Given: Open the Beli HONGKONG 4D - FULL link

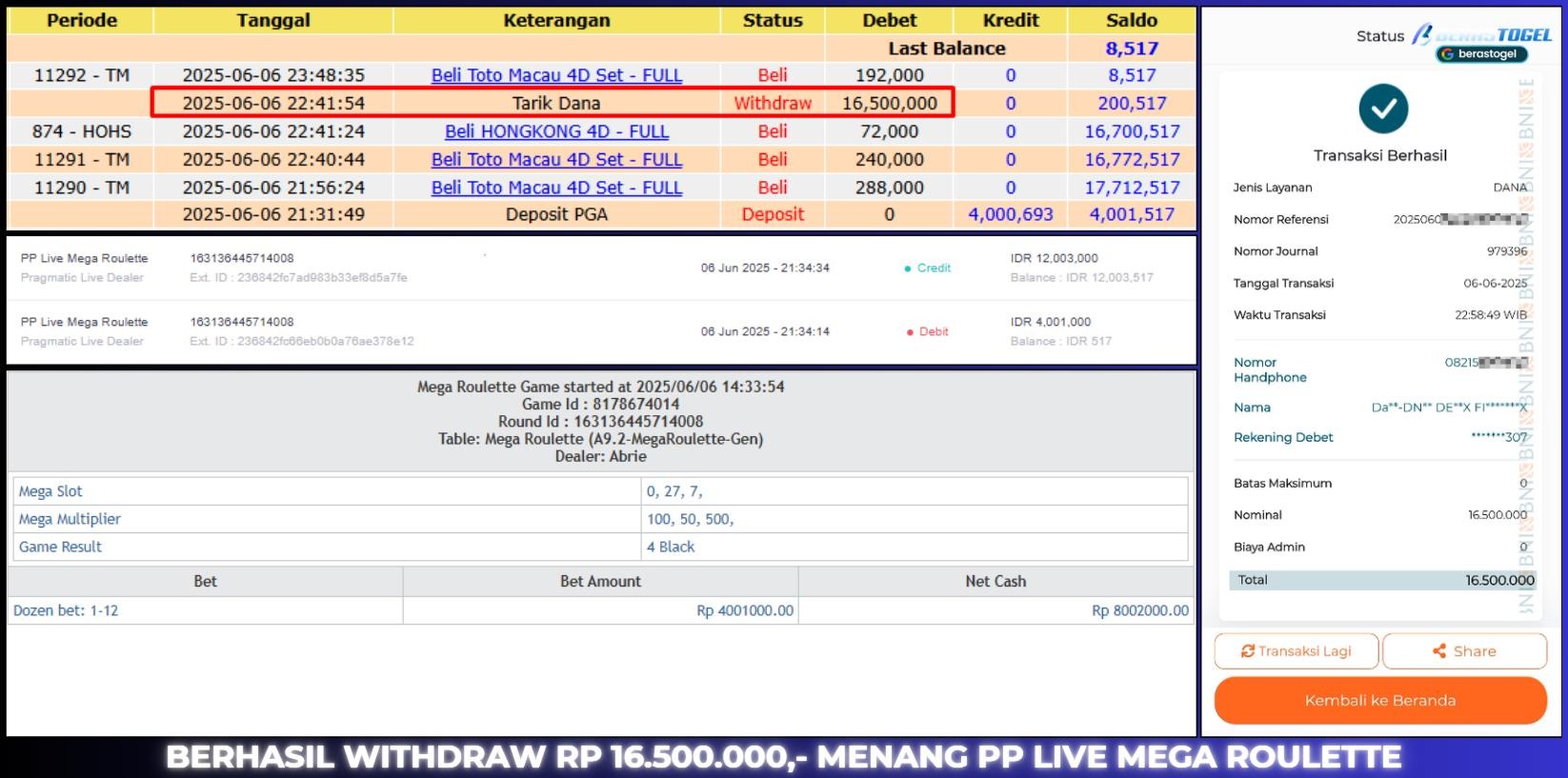Looking at the screenshot, I should pyautogui.click(x=556, y=131).
